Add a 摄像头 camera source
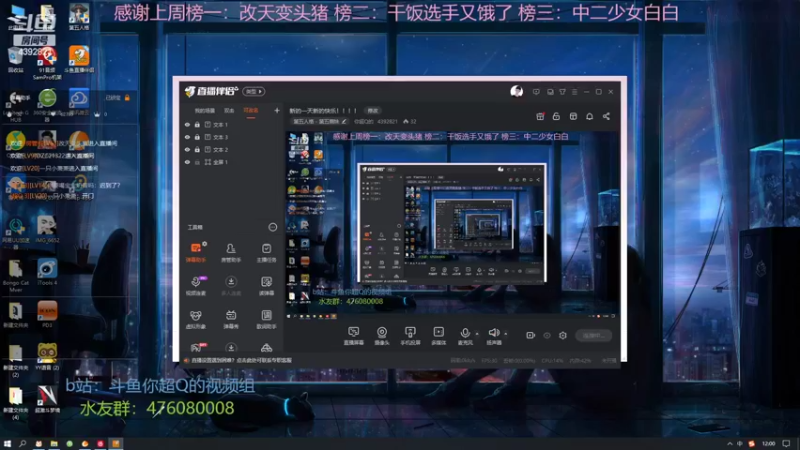800x450 pixels. 382,336
